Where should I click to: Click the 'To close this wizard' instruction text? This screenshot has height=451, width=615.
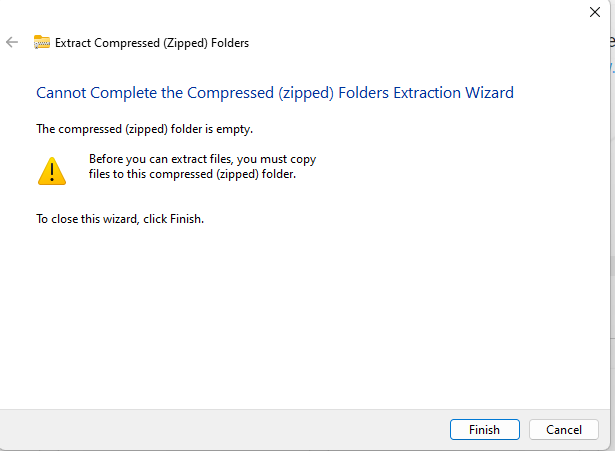point(120,219)
